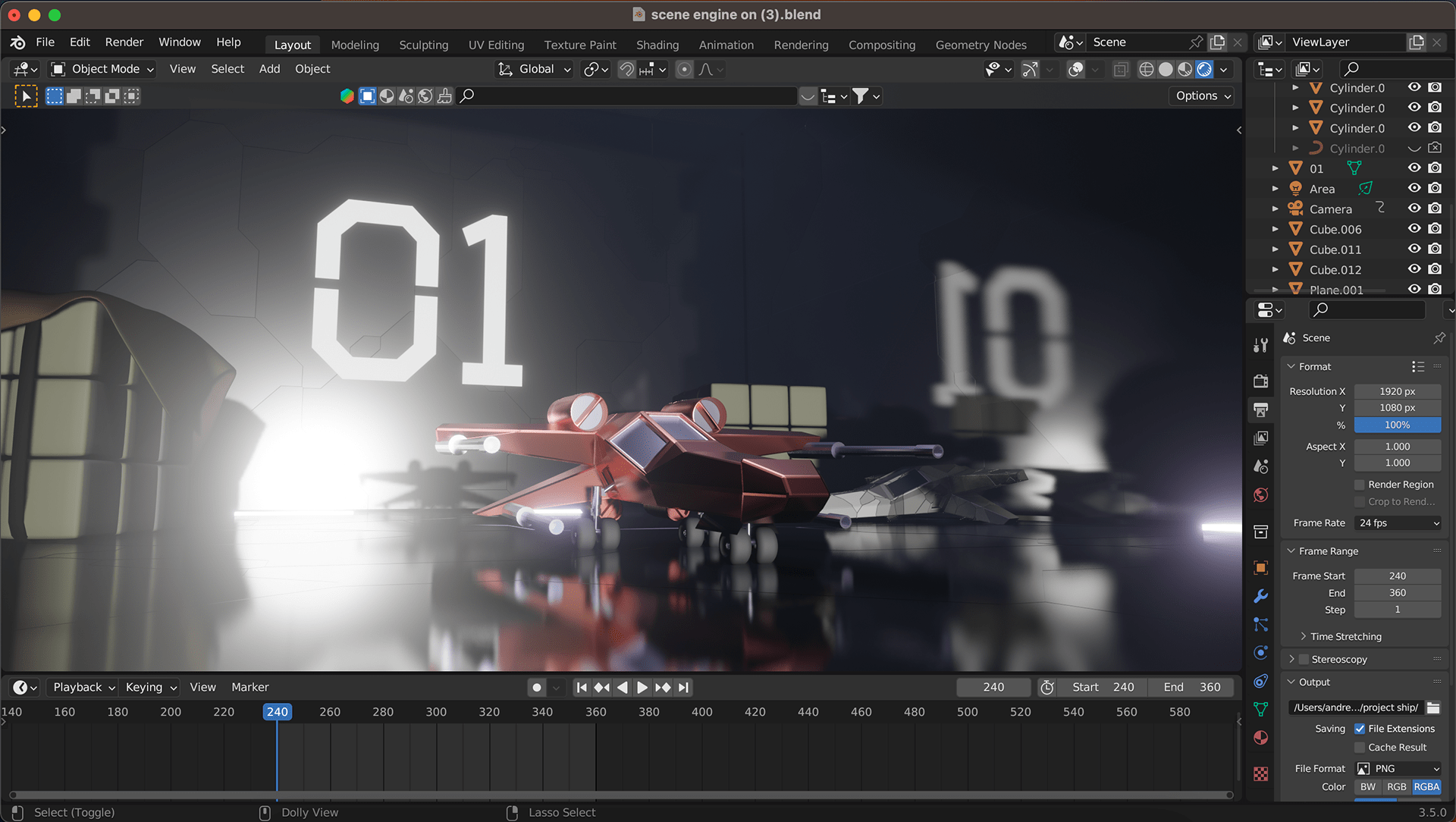Open World properties tab icon
Image resolution: width=1456 pixels, height=822 pixels.
tap(1260, 495)
